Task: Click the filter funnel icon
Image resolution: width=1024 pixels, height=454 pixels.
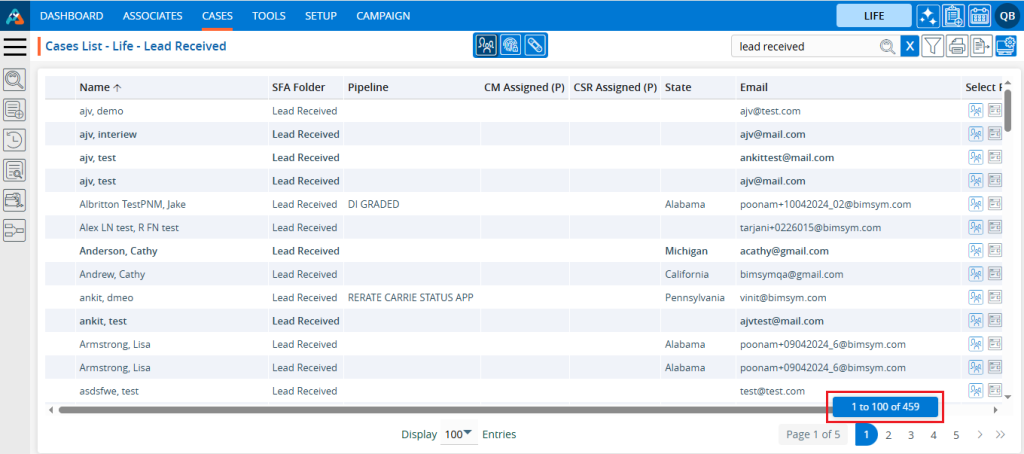Action: [932, 46]
